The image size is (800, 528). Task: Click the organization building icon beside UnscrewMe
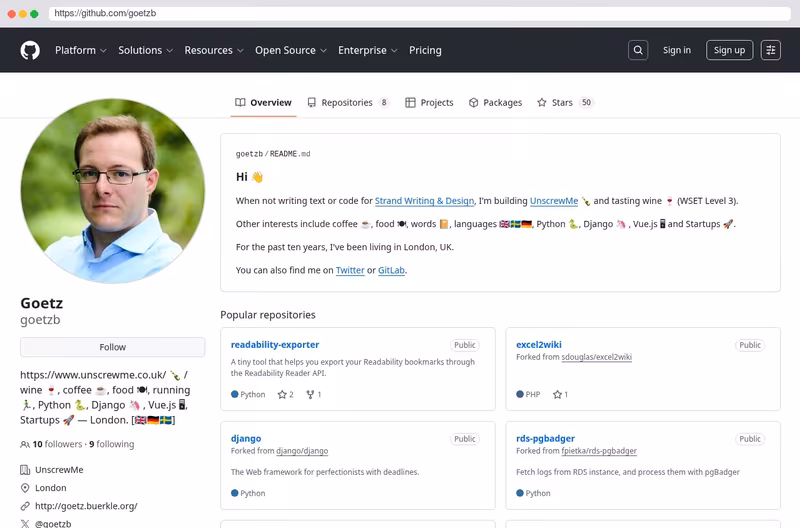point(24,470)
